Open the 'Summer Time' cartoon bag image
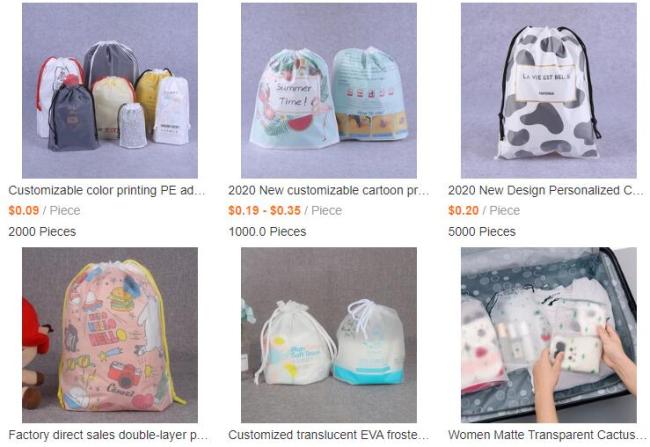 [x=329, y=90]
